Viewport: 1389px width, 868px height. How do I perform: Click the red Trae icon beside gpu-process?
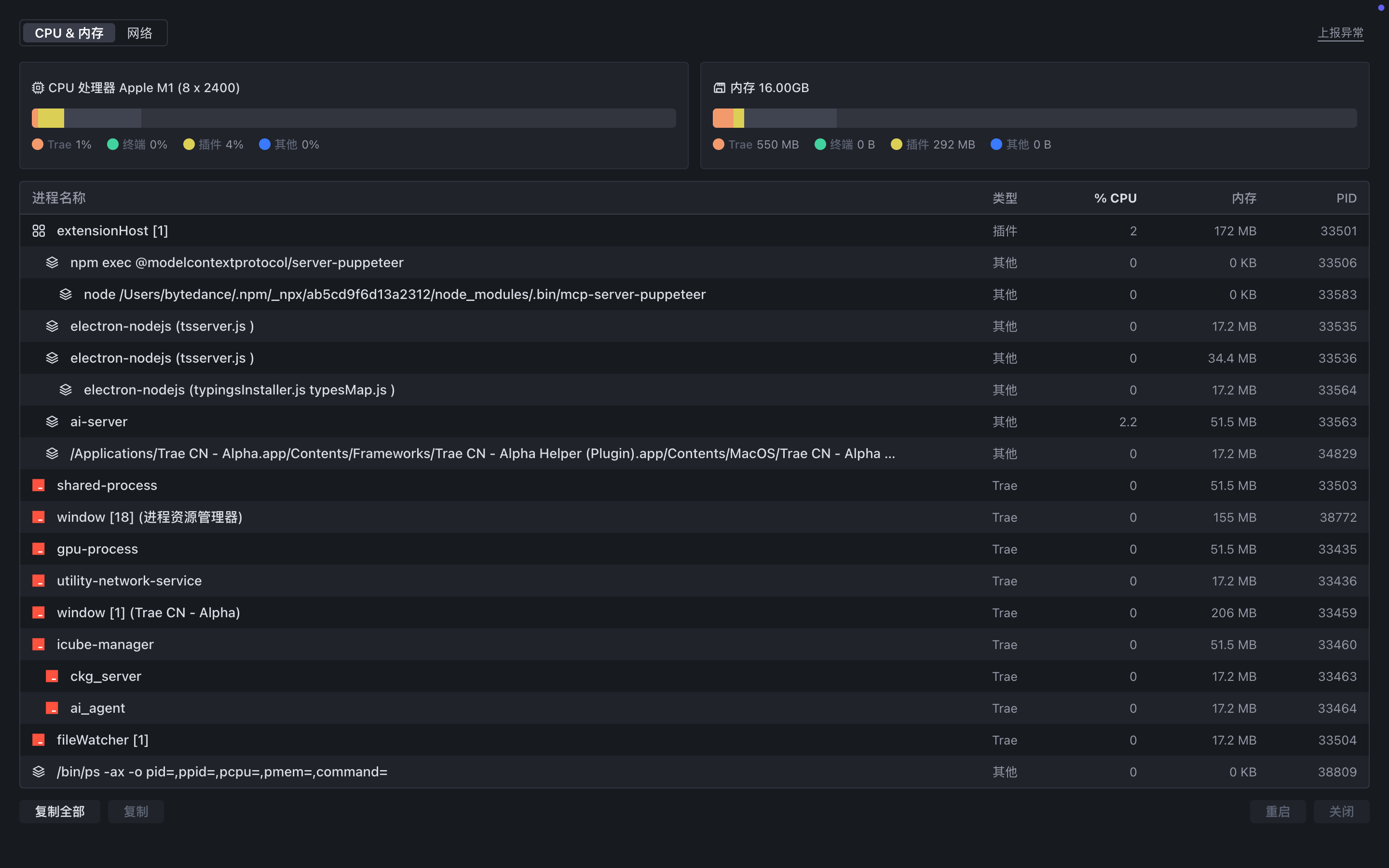pyautogui.click(x=39, y=549)
